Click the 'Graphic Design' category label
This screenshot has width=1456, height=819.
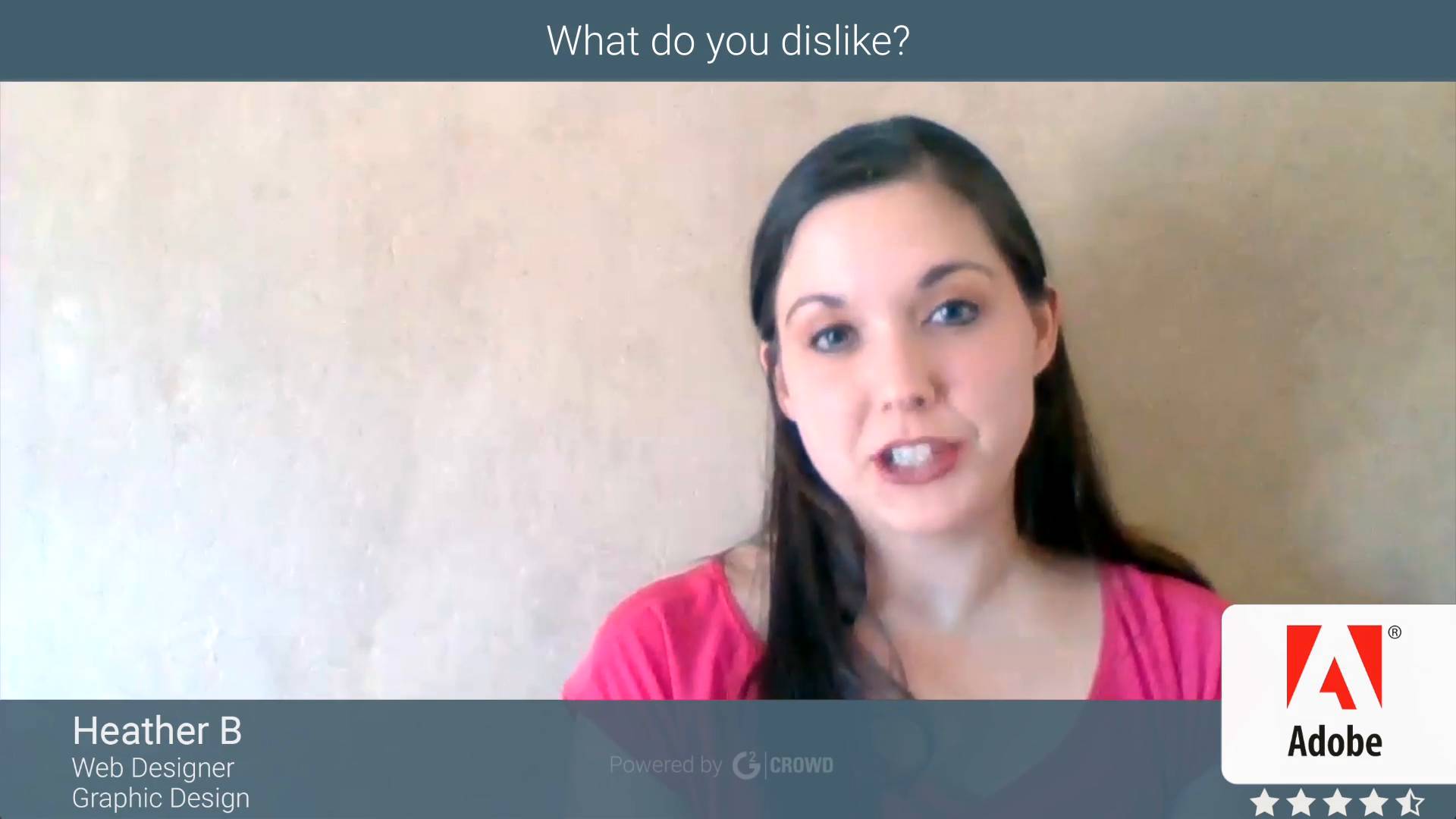(162, 797)
